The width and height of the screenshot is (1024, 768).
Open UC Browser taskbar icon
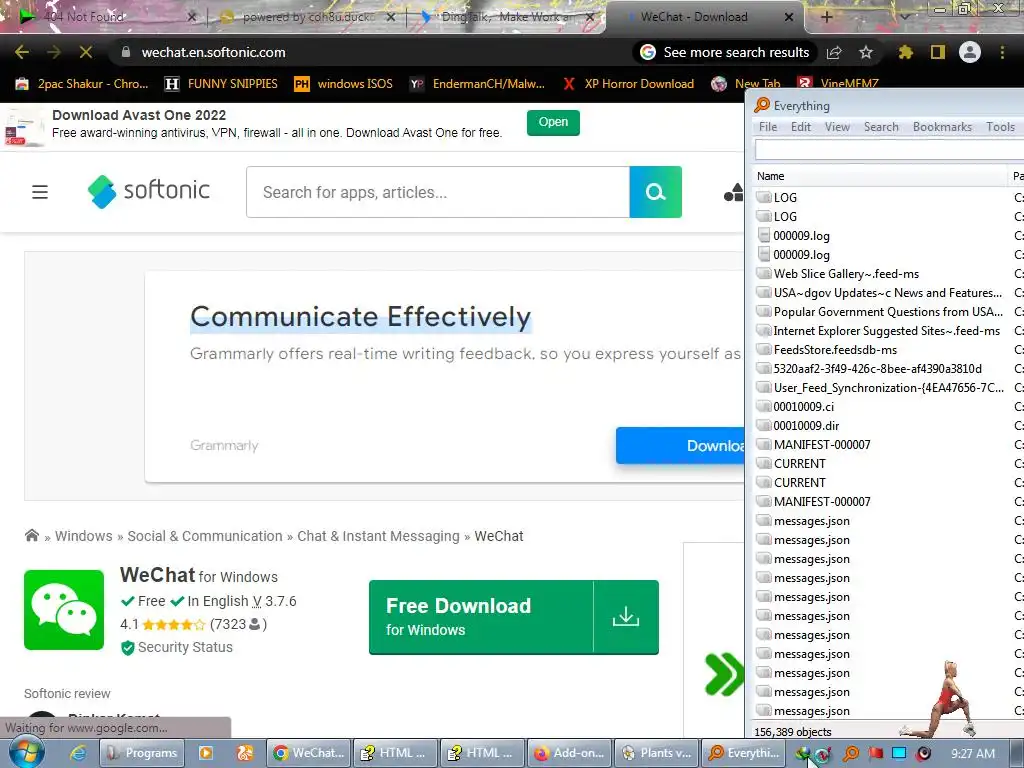pos(245,753)
